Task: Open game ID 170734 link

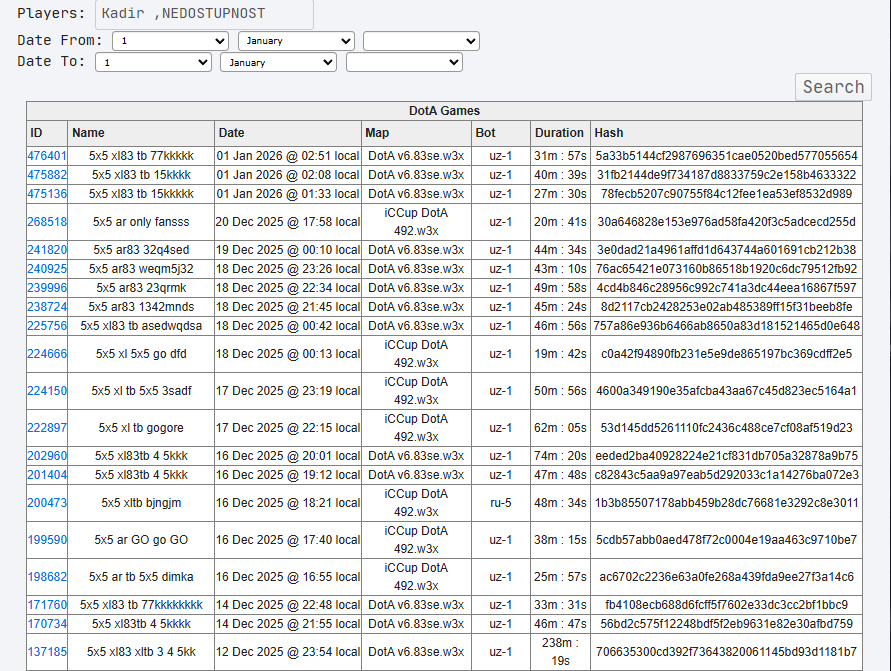Action: tap(47, 624)
